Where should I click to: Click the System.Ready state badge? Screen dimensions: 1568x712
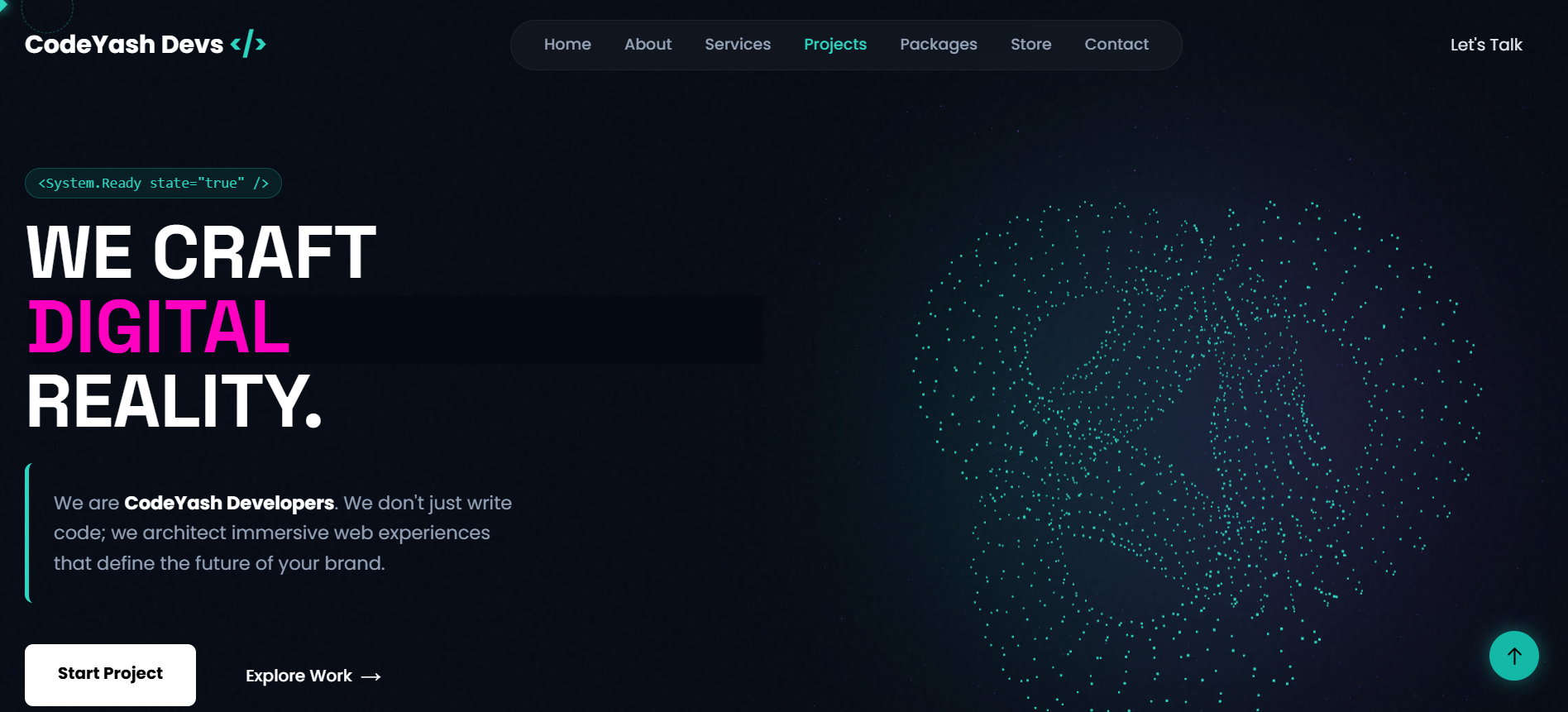pyautogui.click(x=153, y=184)
